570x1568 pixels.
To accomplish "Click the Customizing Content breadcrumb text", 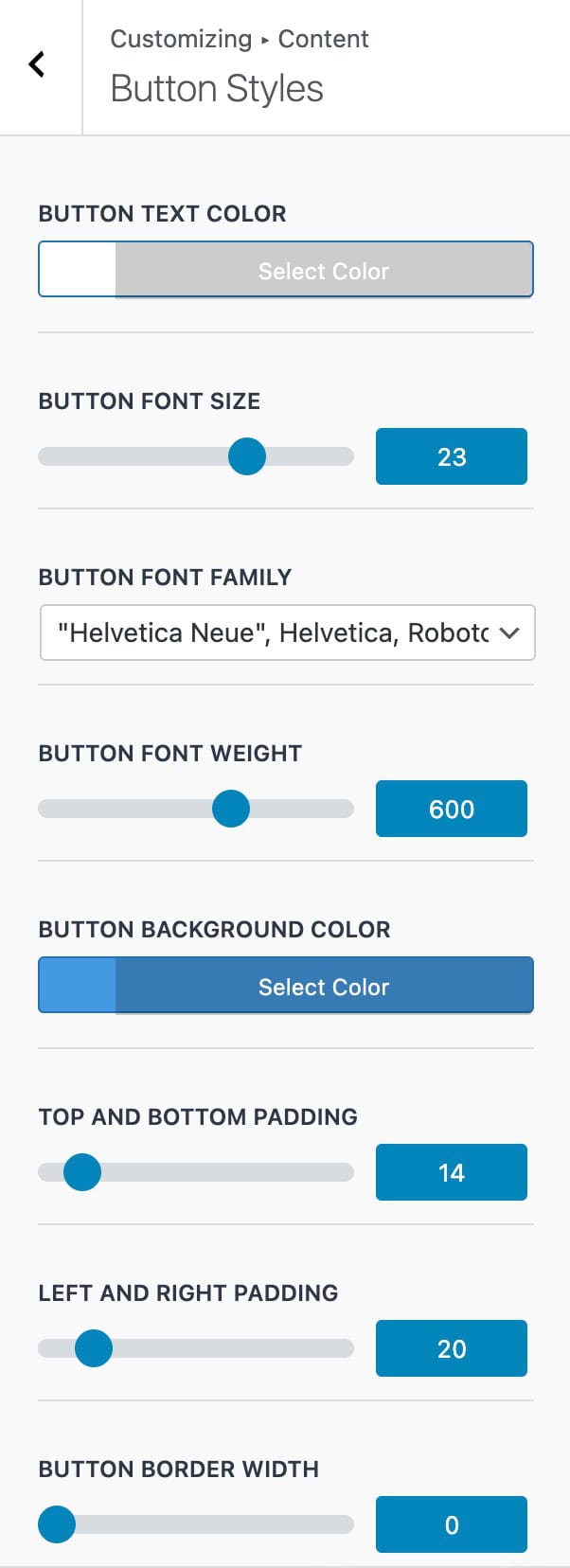I will tap(239, 39).
